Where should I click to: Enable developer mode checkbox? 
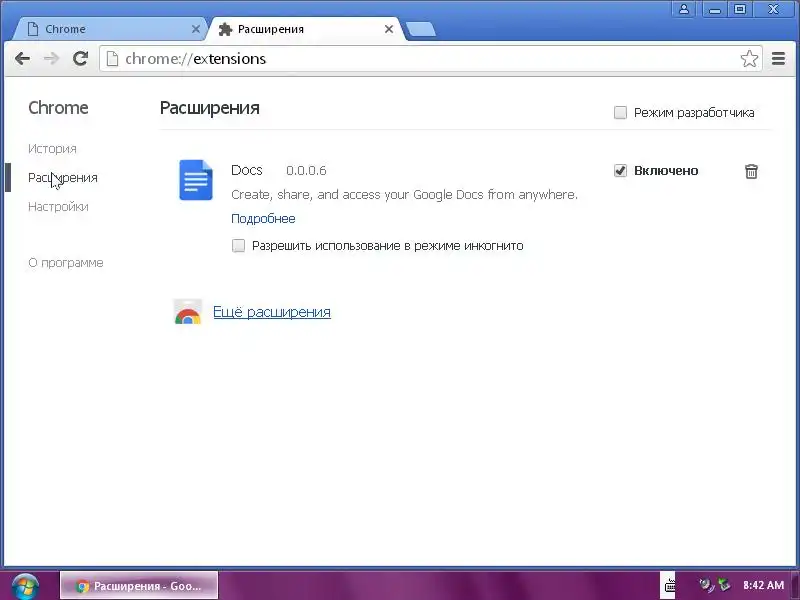pyautogui.click(x=620, y=112)
